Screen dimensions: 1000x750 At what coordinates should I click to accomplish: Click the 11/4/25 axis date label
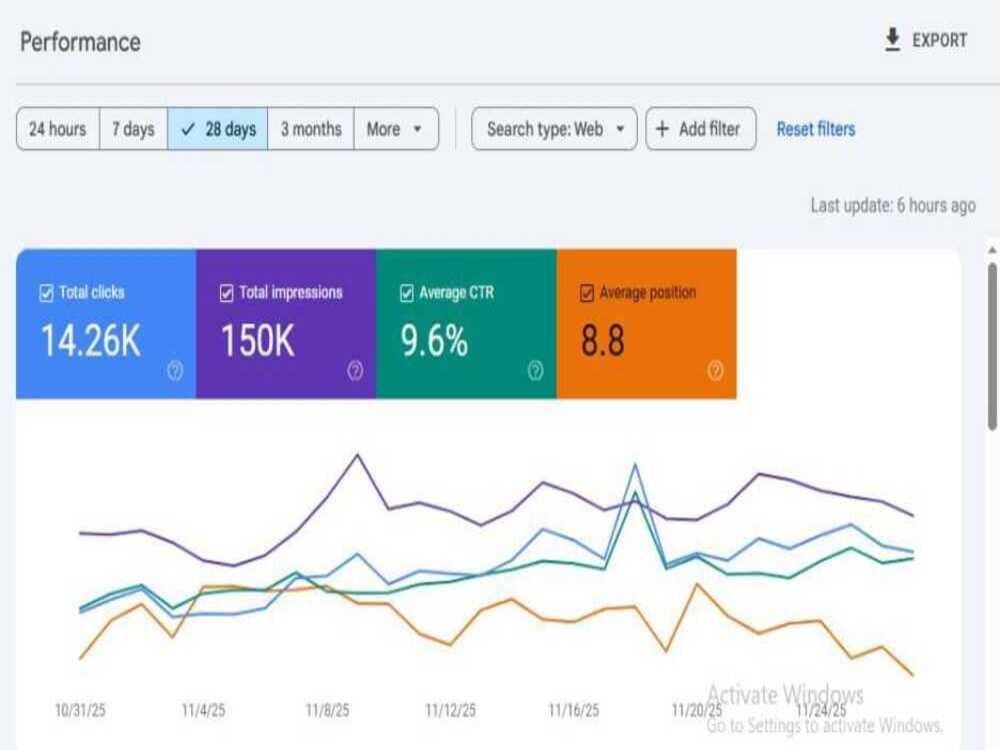pos(203,710)
